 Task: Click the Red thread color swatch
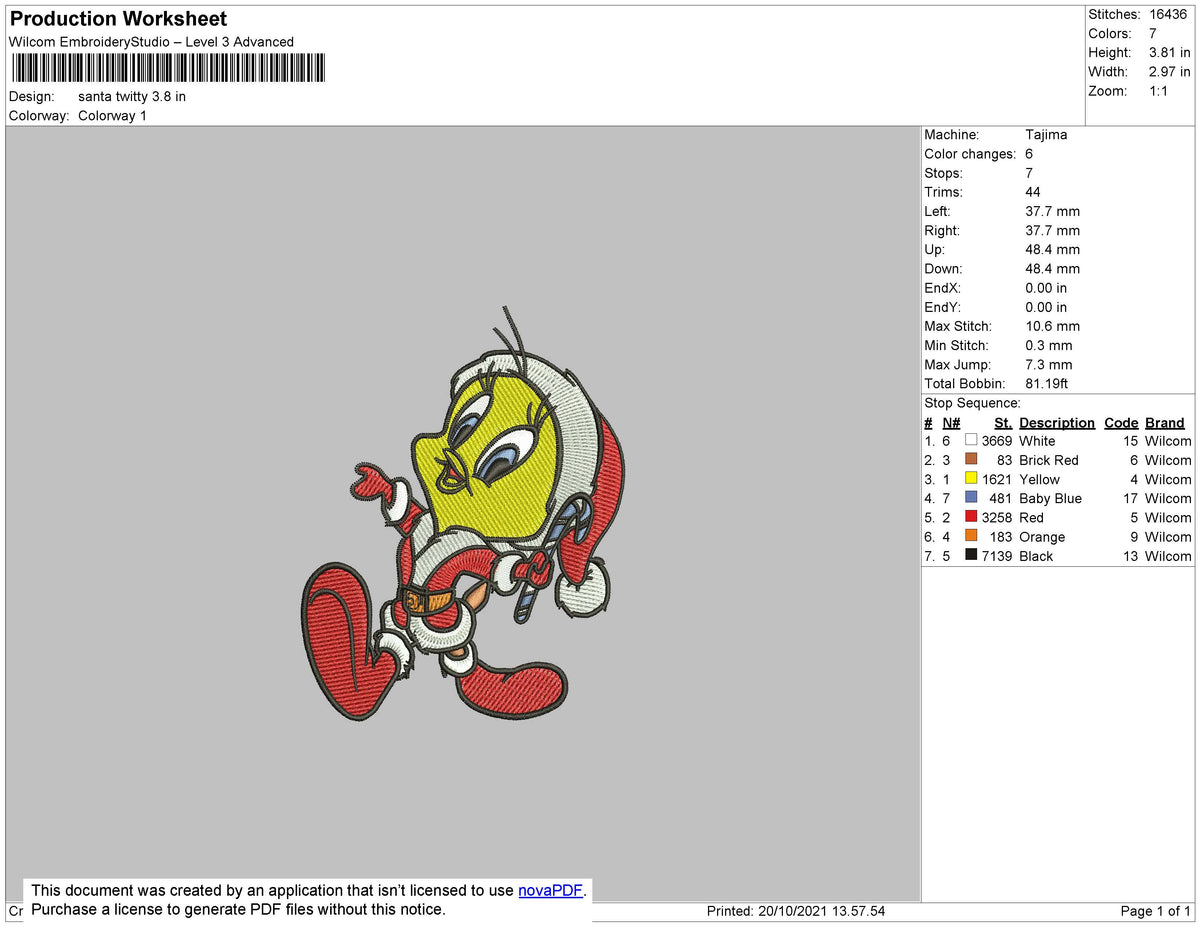(x=971, y=517)
